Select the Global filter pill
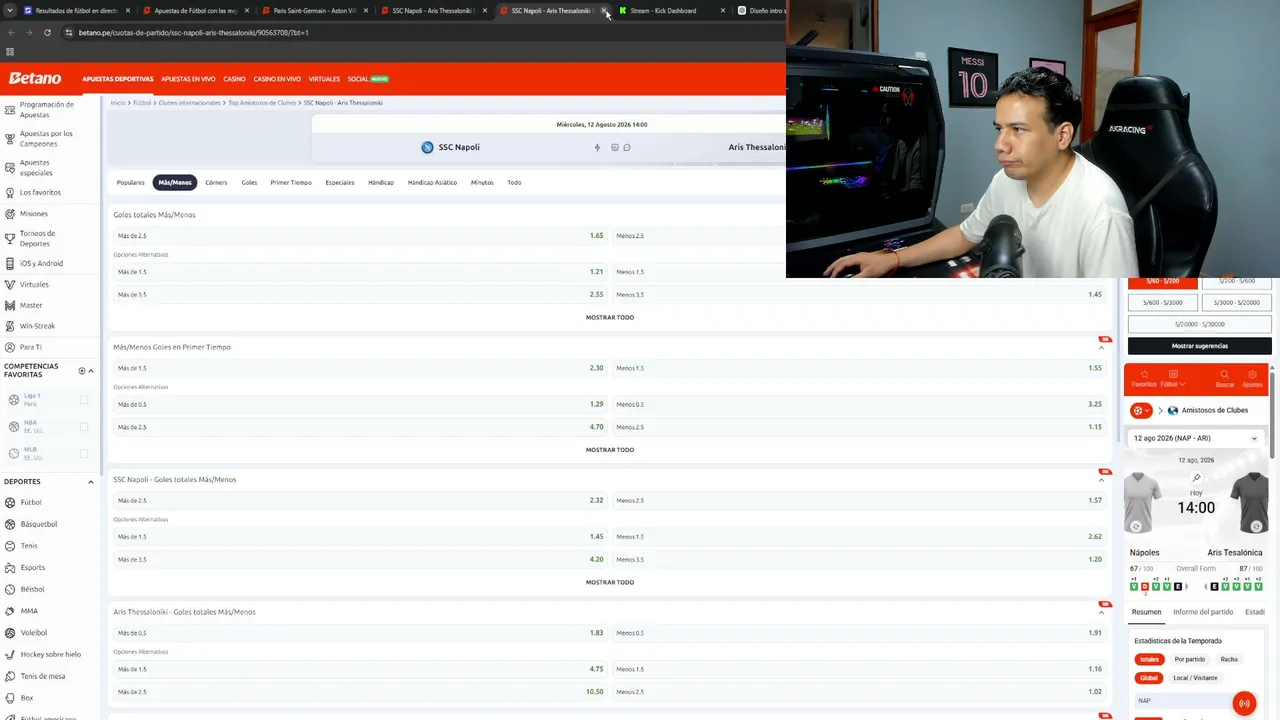Viewport: 1280px width, 720px height. (x=1148, y=678)
